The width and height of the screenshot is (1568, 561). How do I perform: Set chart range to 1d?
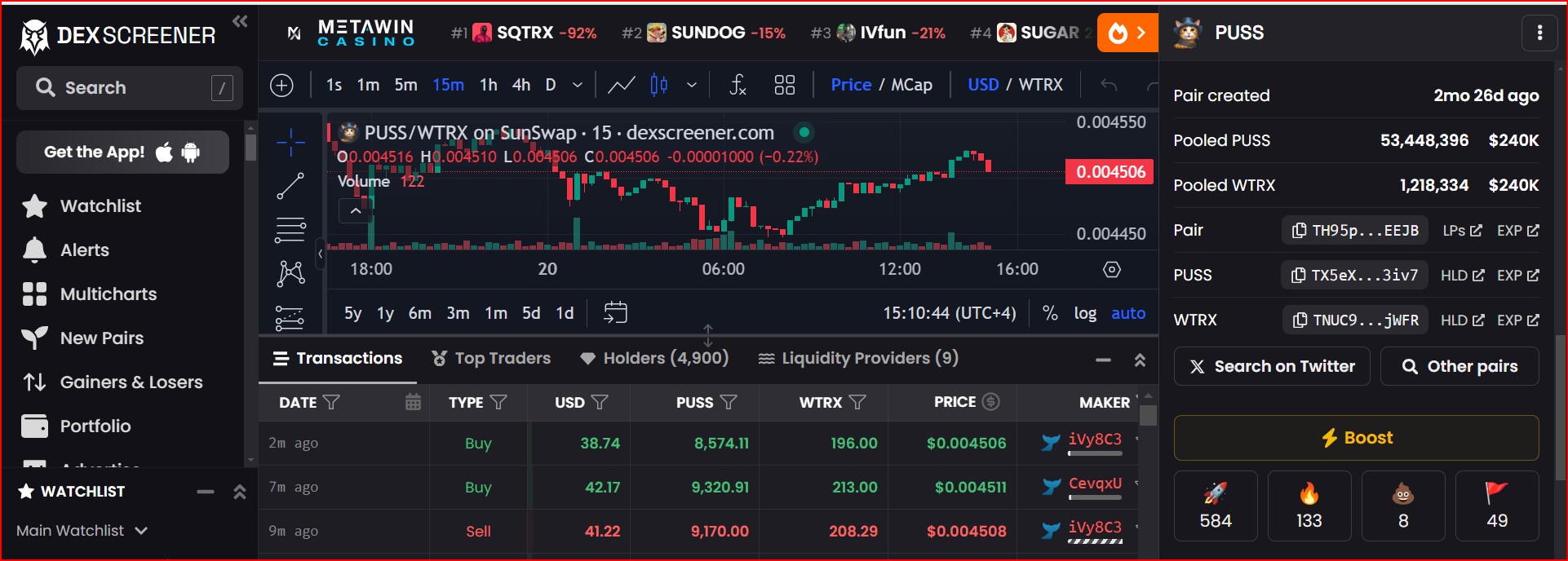(x=565, y=313)
